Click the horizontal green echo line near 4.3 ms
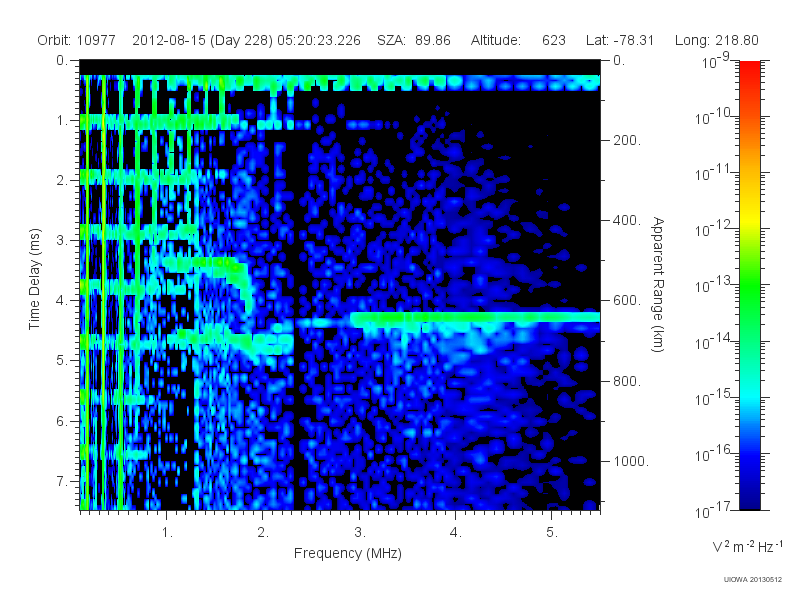 tap(474, 318)
